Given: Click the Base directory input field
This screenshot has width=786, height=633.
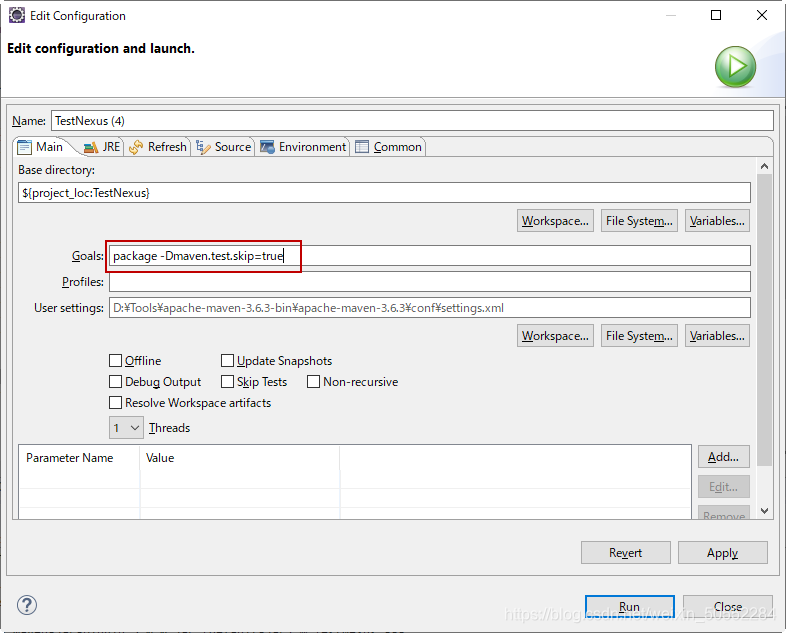Looking at the screenshot, I should tap(384, 193).
